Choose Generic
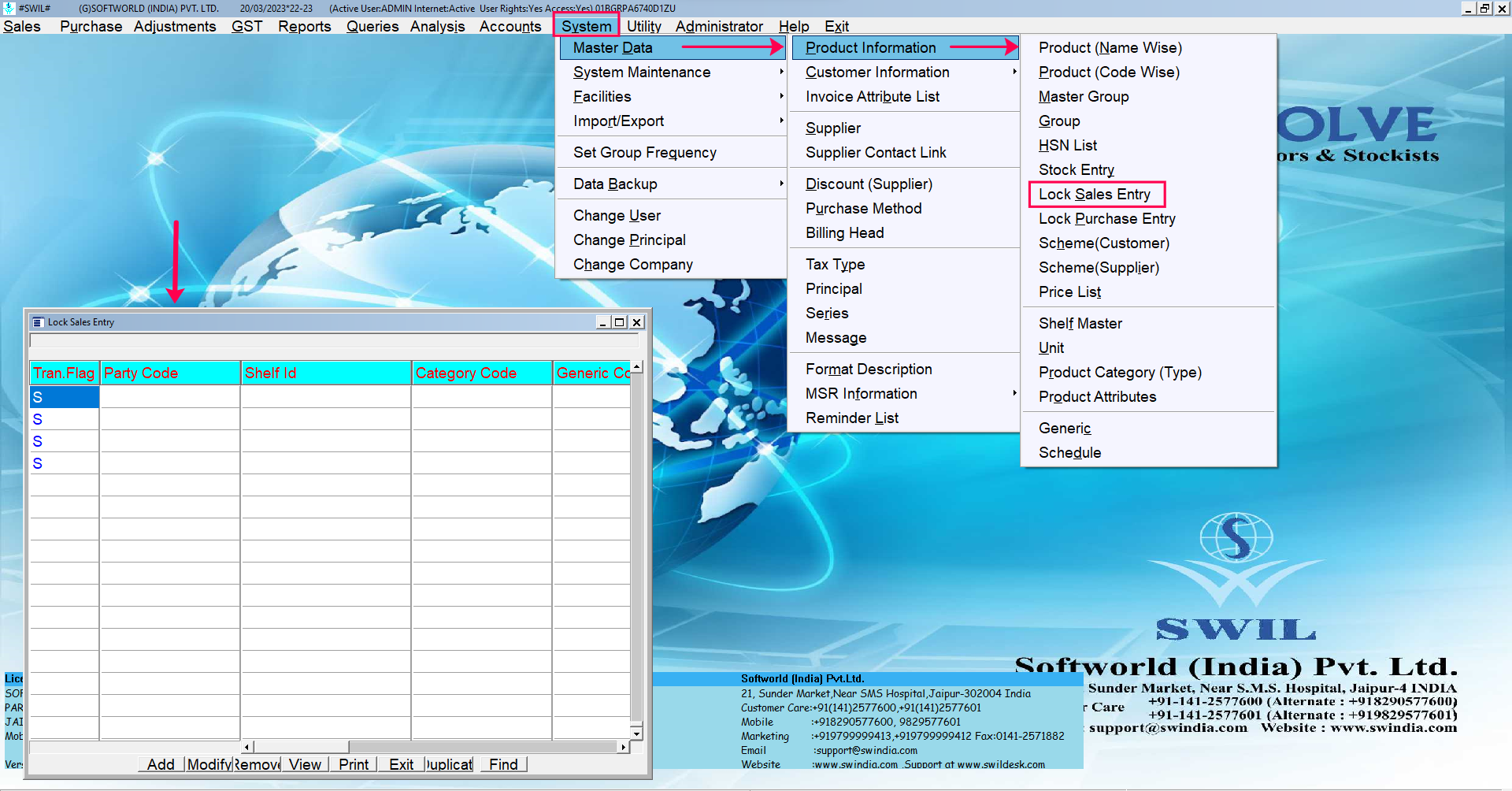 (x=1148, y=428)
